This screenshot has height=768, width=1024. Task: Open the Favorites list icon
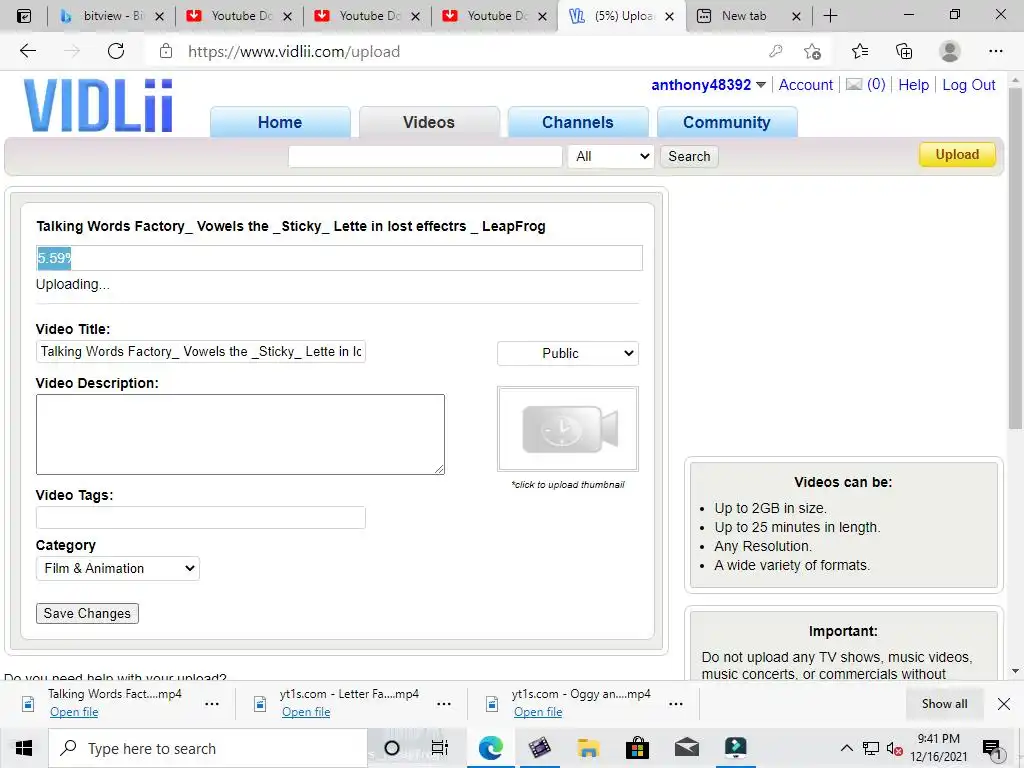coord(860,51)
